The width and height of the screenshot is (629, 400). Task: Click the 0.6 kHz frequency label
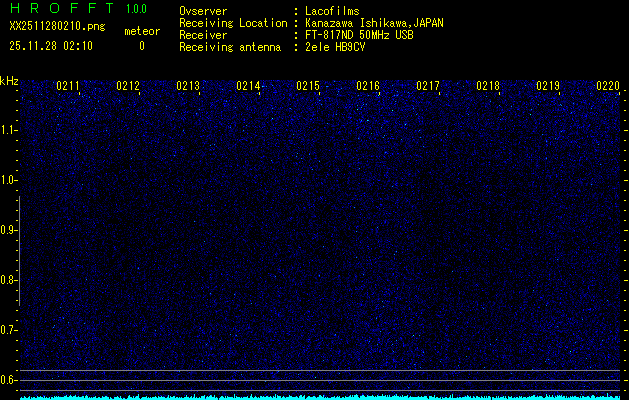[x=9, y=380]
